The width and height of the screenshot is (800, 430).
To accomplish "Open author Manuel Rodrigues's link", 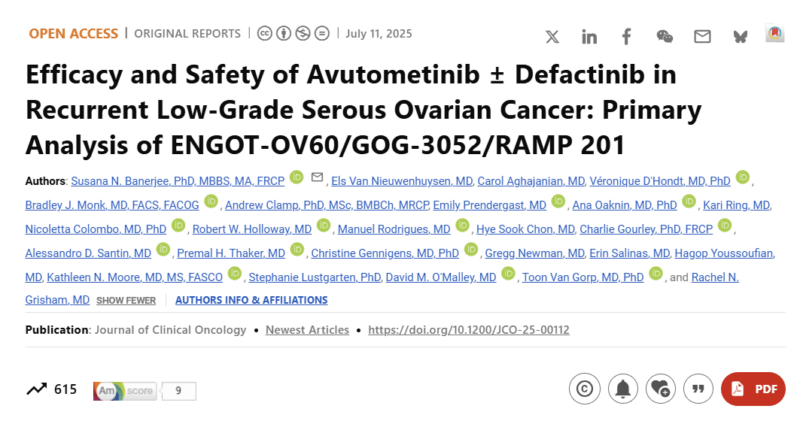I will (394, 229).
